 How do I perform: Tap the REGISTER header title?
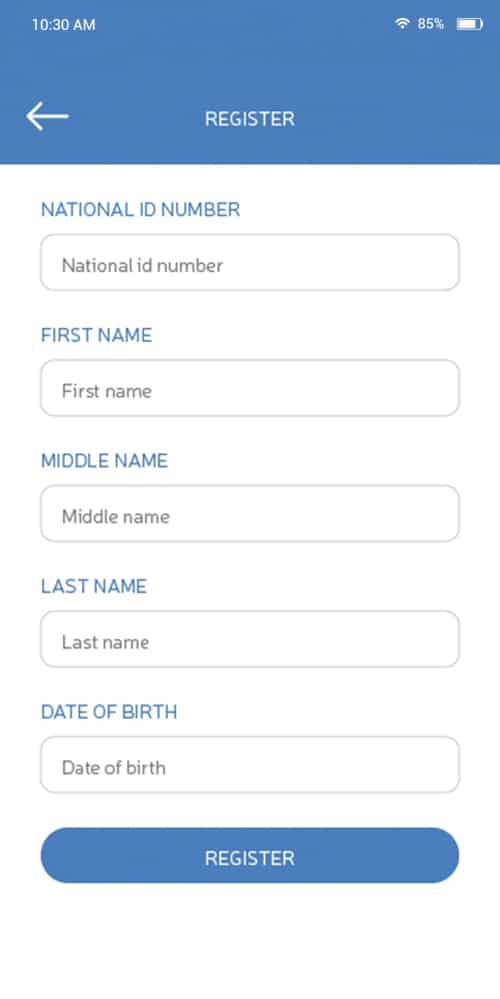tap(250, 119)
